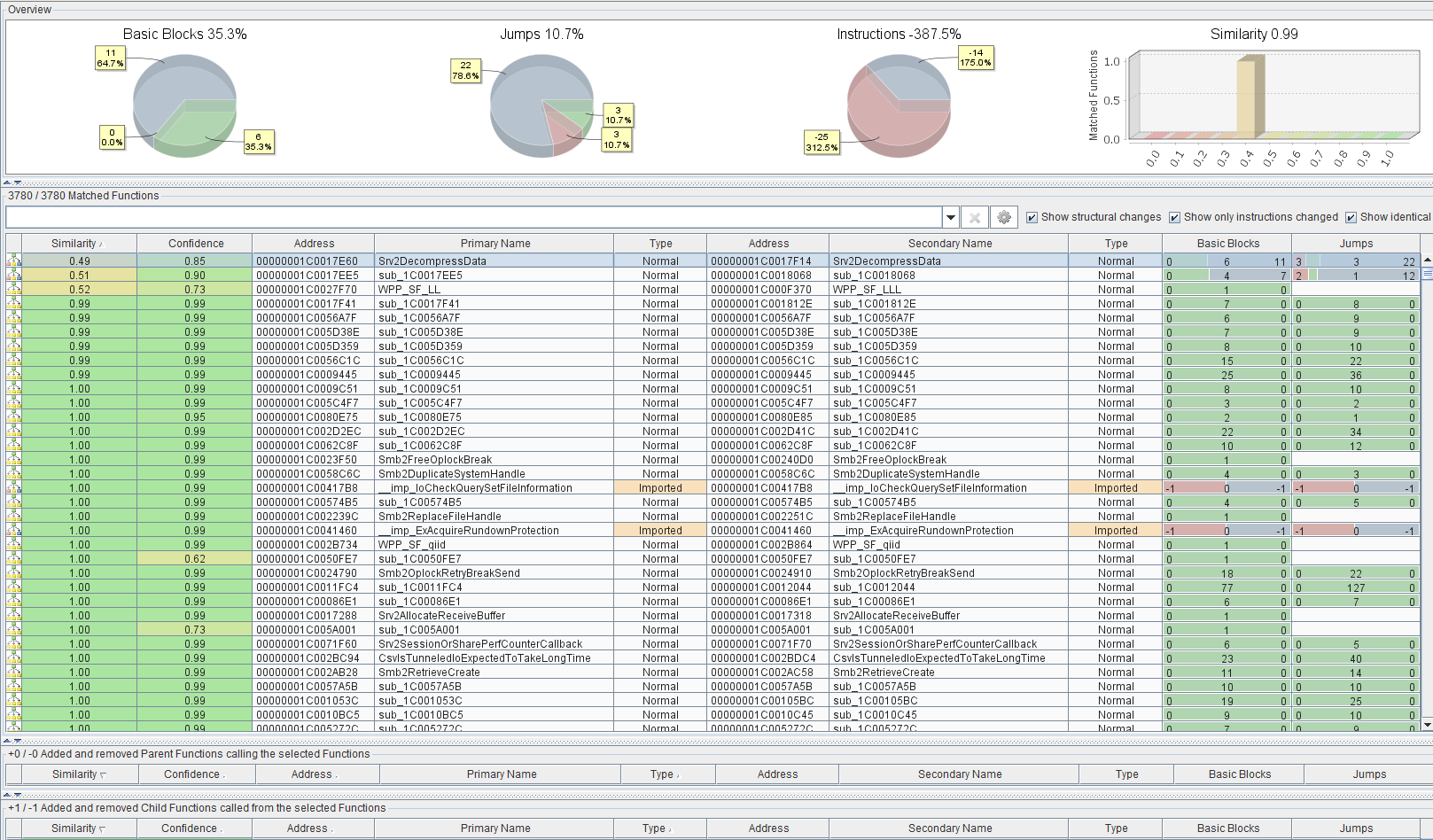Expand Overview pane with down arrow
Viewport: 1433px width, 840px height.
point(18,183)
